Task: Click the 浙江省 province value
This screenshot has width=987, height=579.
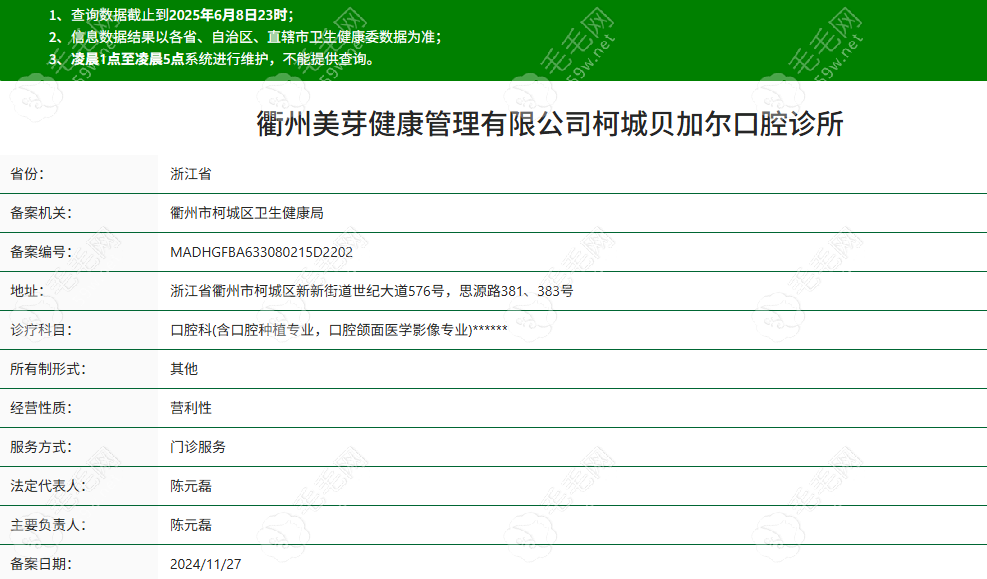Action: (x=191, y=174)
